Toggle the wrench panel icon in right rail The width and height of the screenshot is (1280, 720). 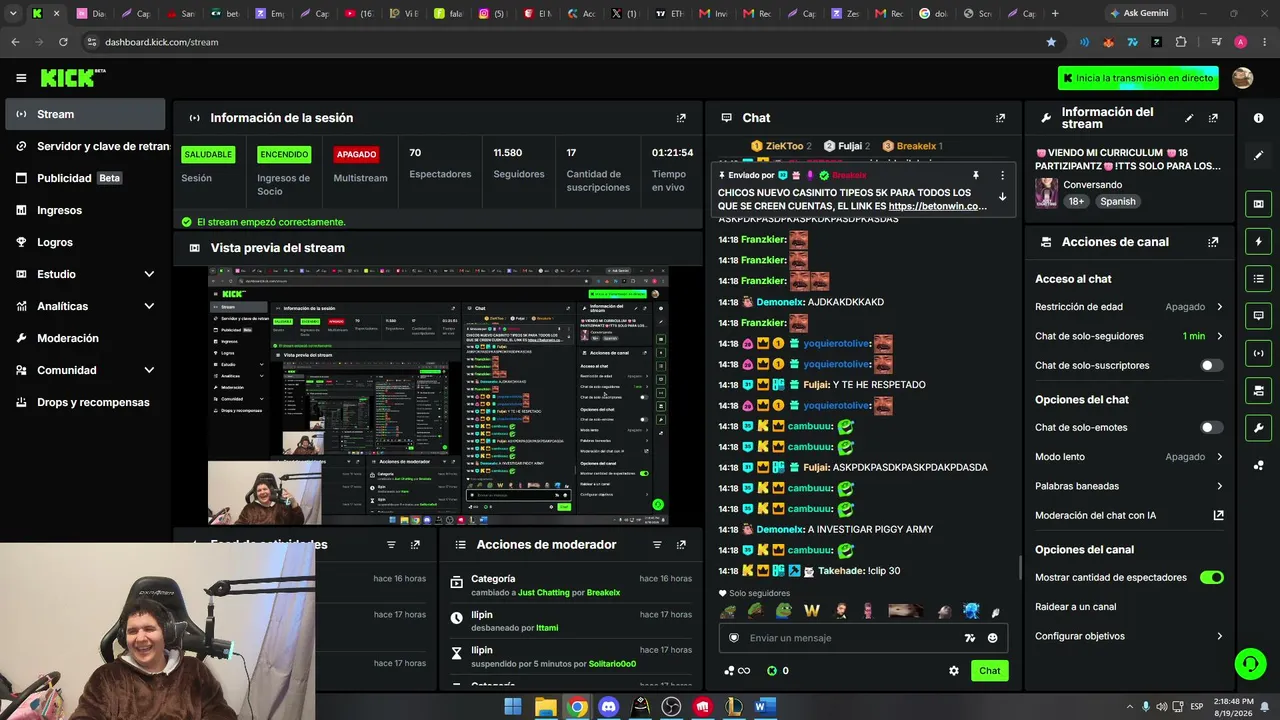[1258, 427]
